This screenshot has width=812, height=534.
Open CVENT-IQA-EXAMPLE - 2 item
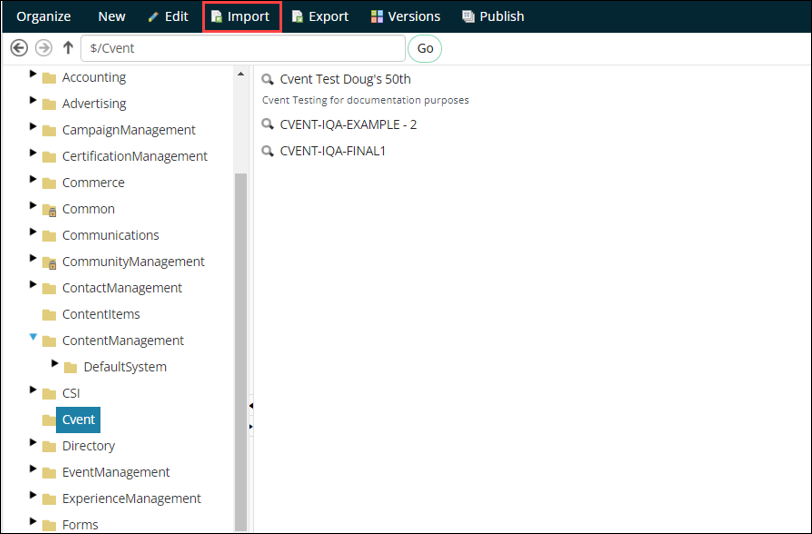(x=348, y=124)
